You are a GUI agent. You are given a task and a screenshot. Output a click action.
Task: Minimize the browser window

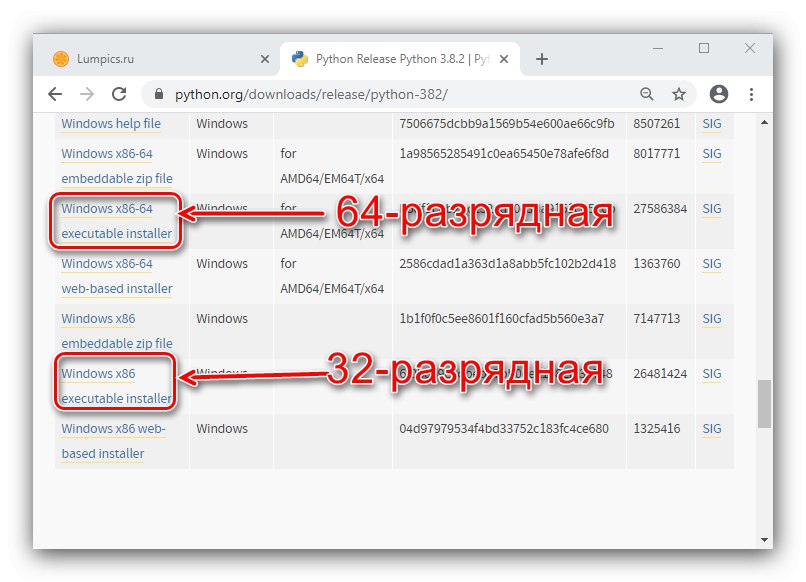(657, 48)
